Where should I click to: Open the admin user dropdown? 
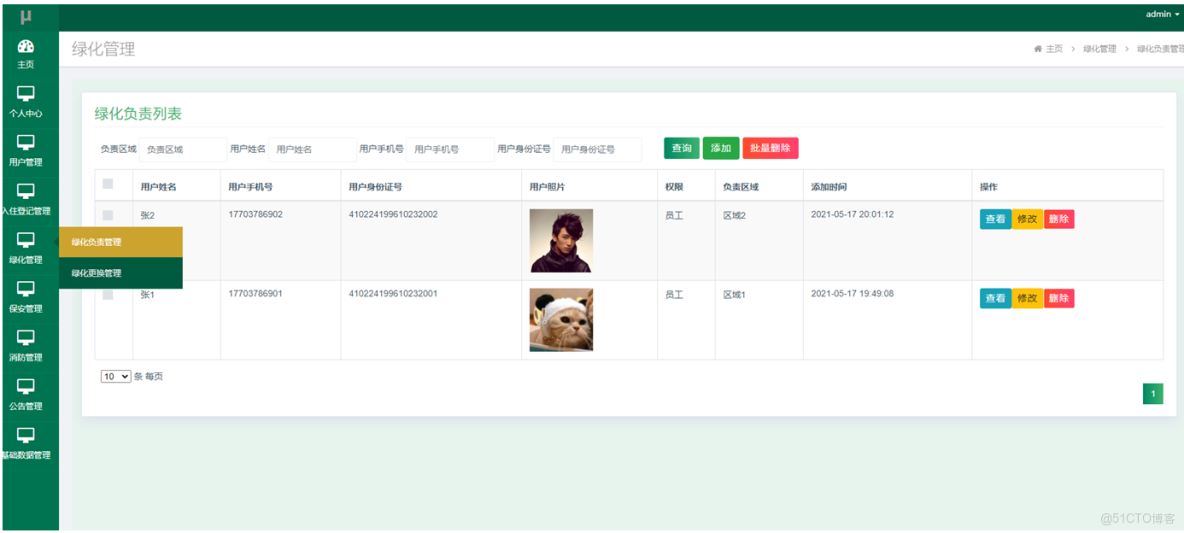coord(1163,14)
